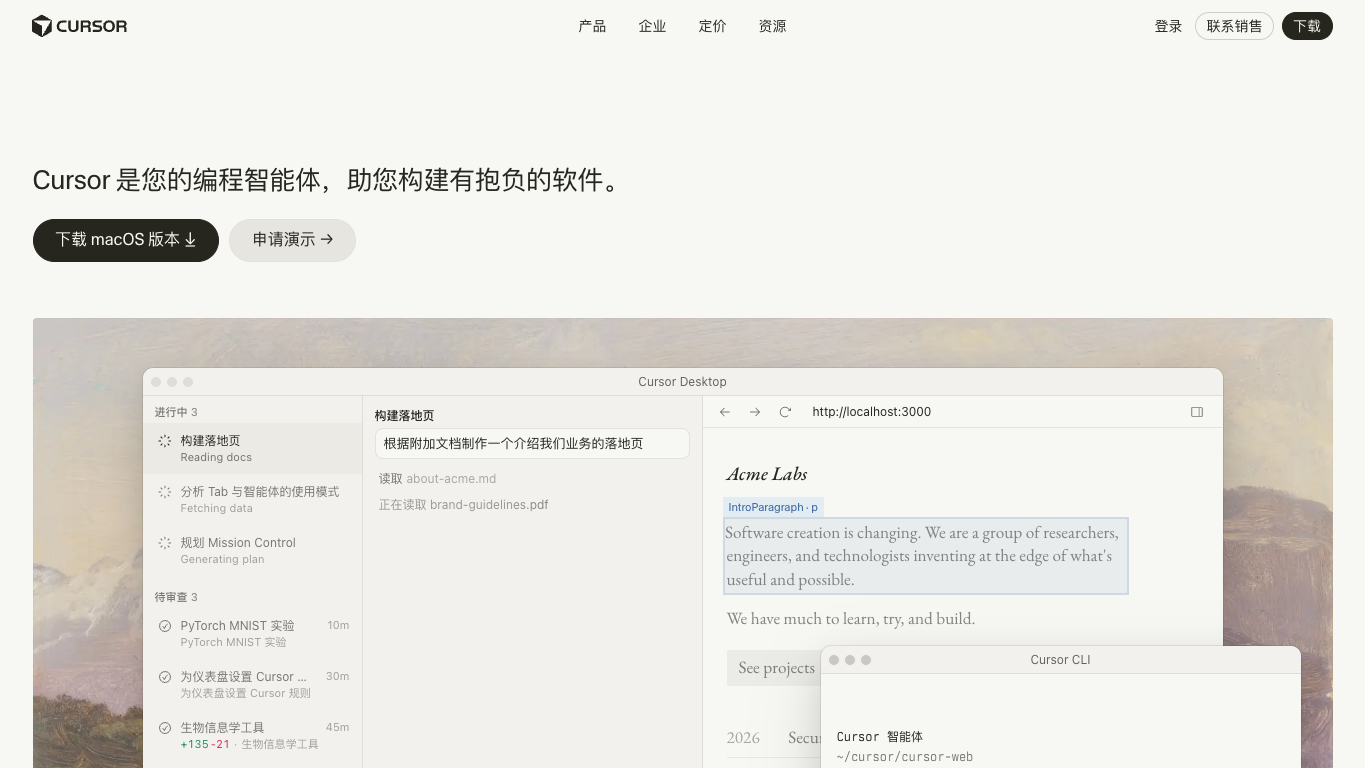Click the reload icon beside the localhost URL
The height and width of the screenshot is (768, 1365).
(785, 412)
